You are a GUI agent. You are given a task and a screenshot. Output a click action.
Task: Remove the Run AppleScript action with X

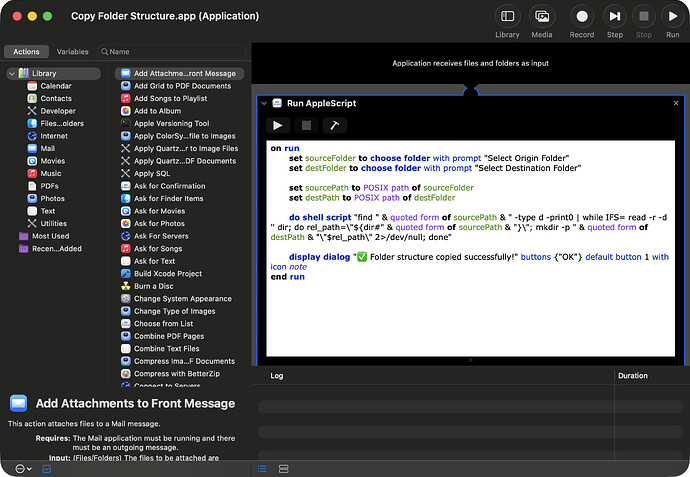(x=676, y=103)
